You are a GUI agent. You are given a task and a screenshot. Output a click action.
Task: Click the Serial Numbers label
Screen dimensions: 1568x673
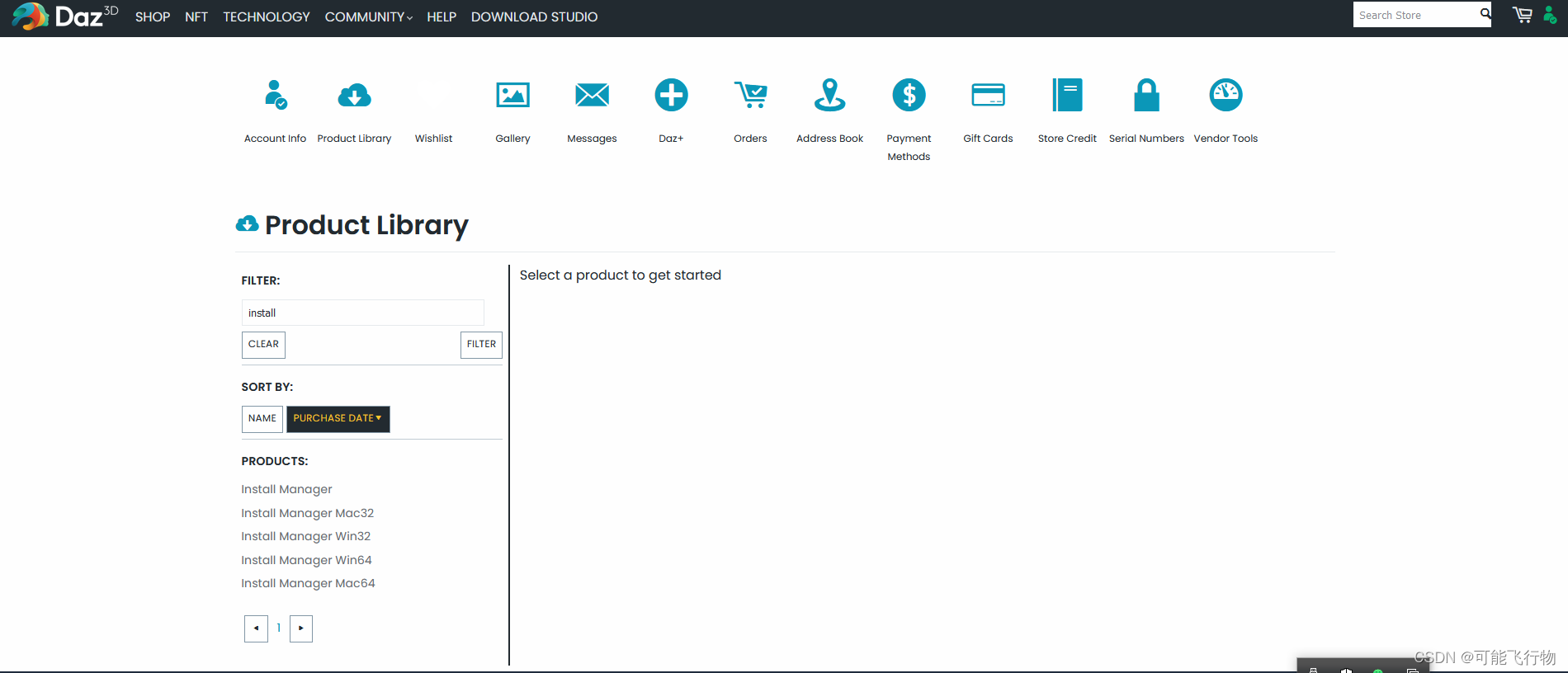point(1146,139)
